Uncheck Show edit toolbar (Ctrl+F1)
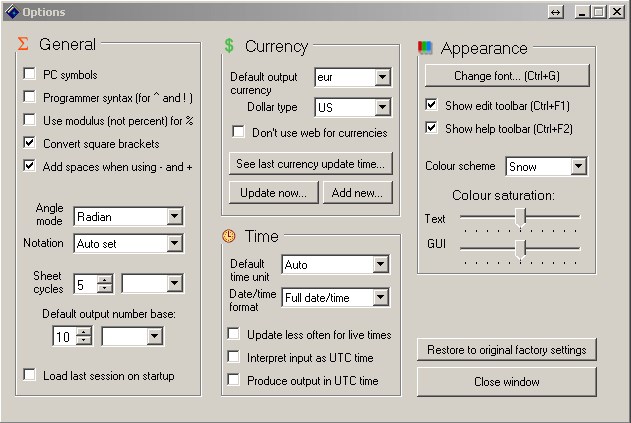 point(431,105)
